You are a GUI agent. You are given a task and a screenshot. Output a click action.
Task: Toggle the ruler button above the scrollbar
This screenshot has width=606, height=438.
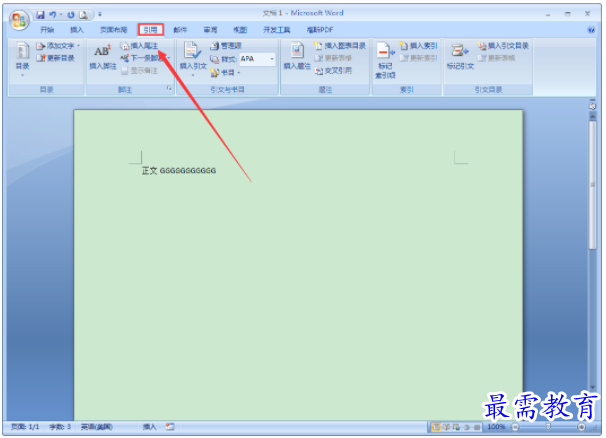(x=592, y=105)
